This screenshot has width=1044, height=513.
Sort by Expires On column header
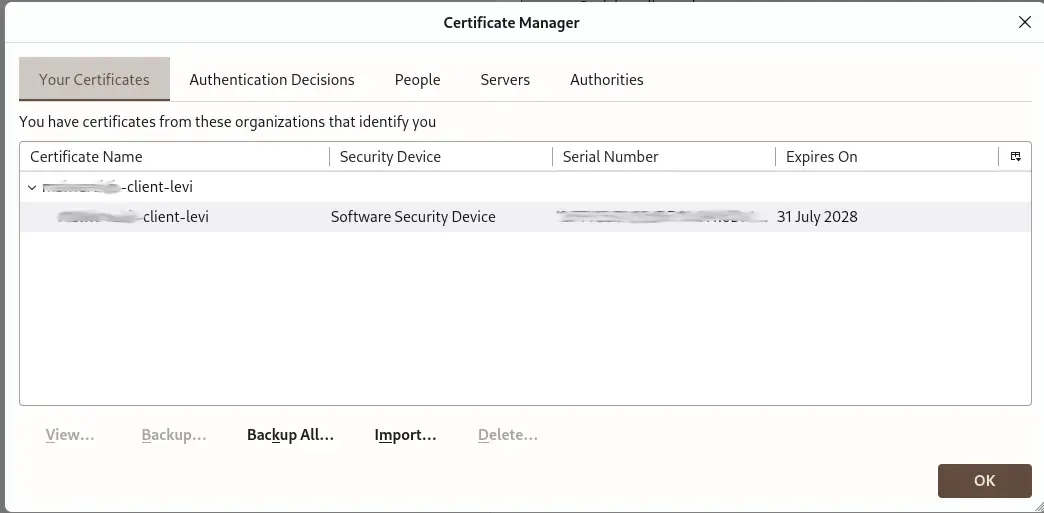coord(887,157)
